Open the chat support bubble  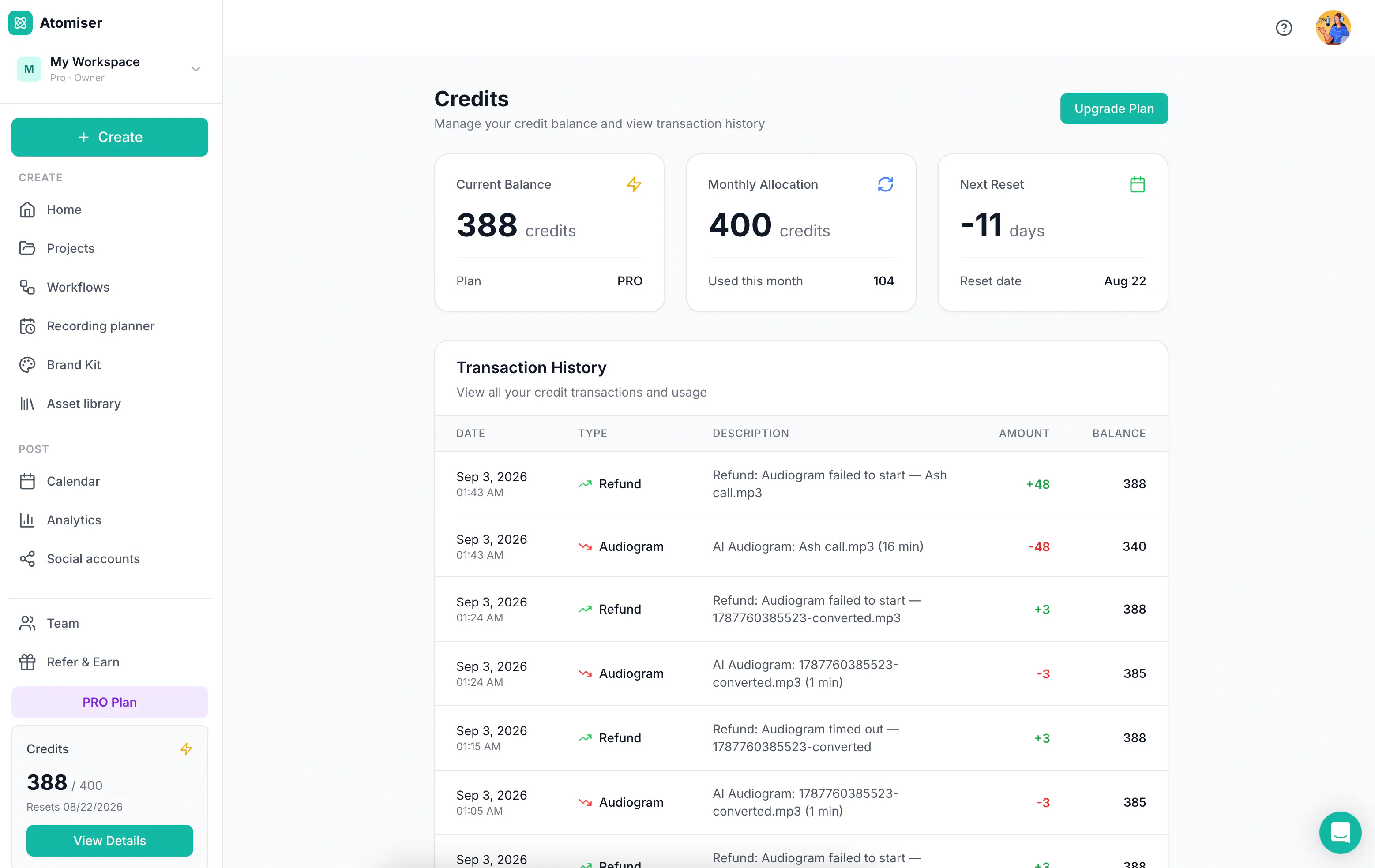coord(1340,833)
